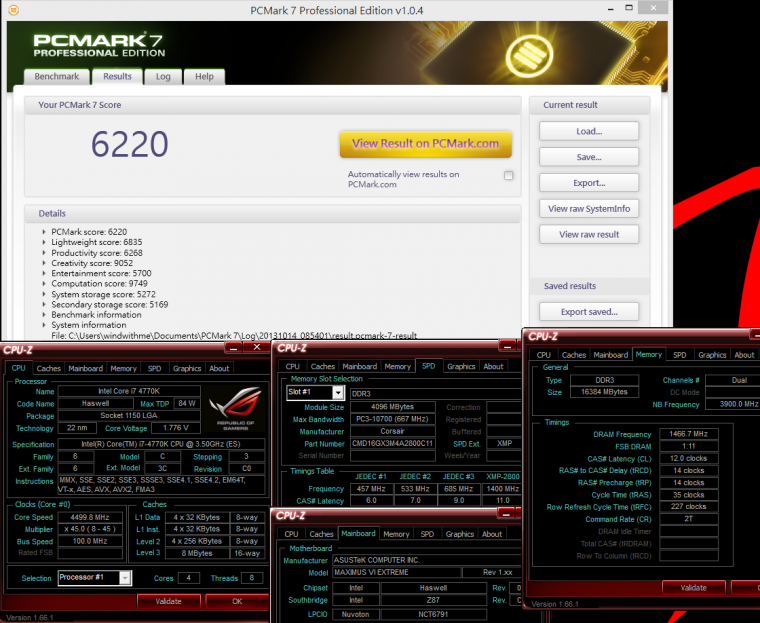Close the CPU-Z CPU window
Screen dimensions: 760x623
[257, 347]
